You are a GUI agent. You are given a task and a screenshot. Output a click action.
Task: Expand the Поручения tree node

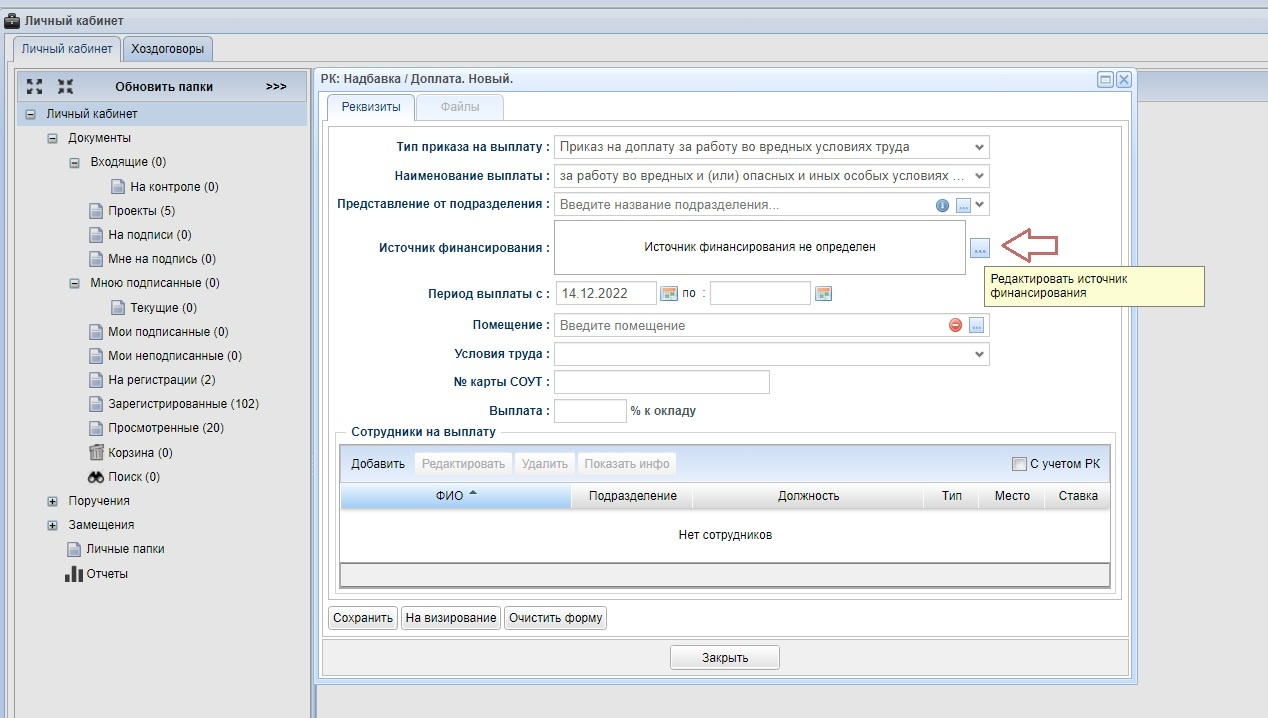53,501
